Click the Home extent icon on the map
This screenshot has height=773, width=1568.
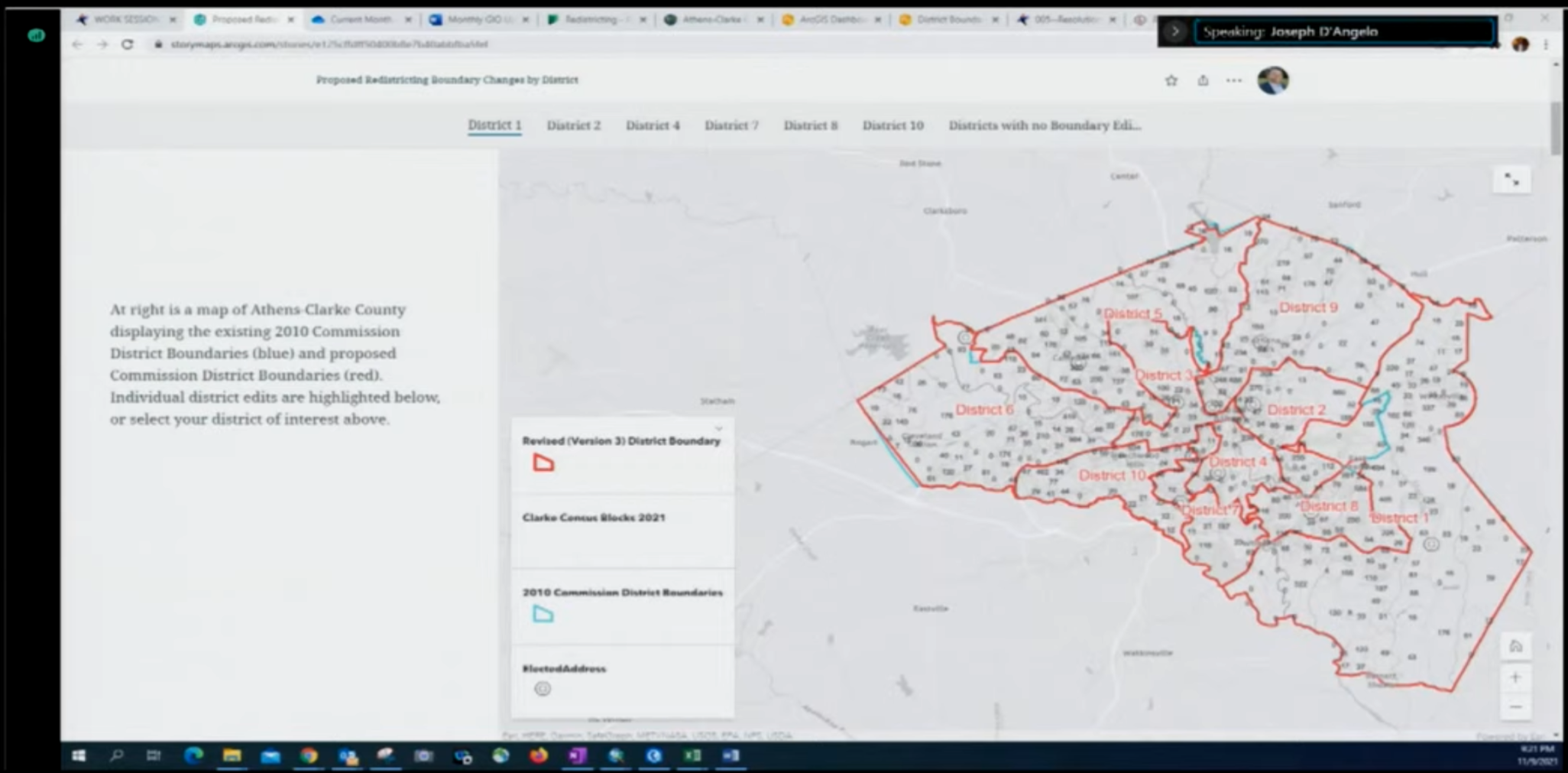point(1515,645)
